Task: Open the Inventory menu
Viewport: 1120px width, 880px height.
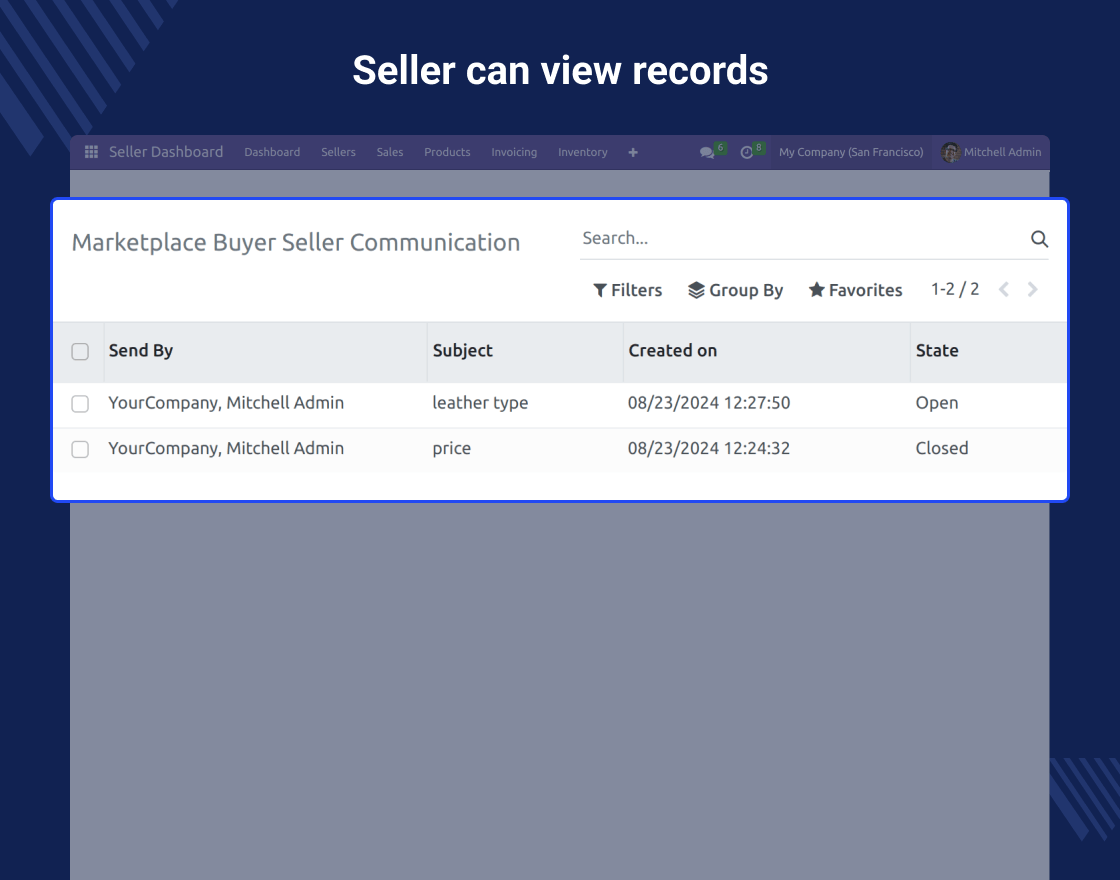Action: point(583,152)
